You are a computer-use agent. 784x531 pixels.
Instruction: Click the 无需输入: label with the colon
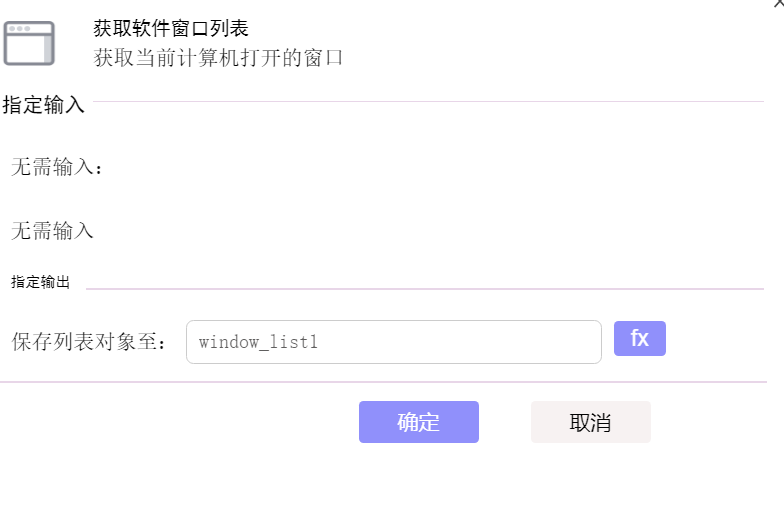pyautogui.click(x=56, y=167)
